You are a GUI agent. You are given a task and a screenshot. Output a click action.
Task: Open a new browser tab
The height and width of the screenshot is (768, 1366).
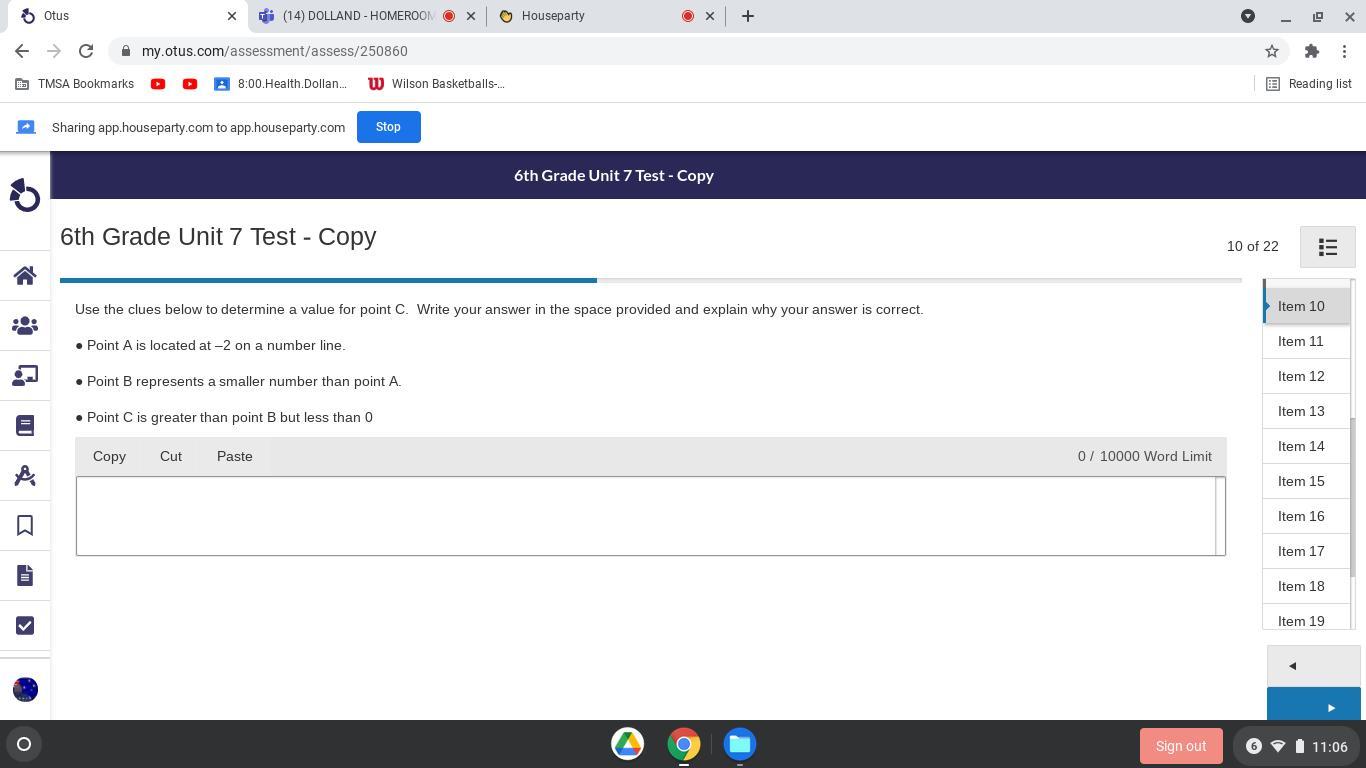coord(747,16)
